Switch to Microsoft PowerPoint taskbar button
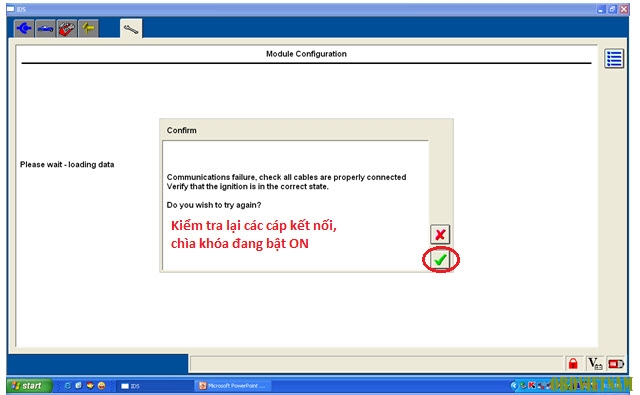Viewport: 640px width, 395px height. click(233, 386)
